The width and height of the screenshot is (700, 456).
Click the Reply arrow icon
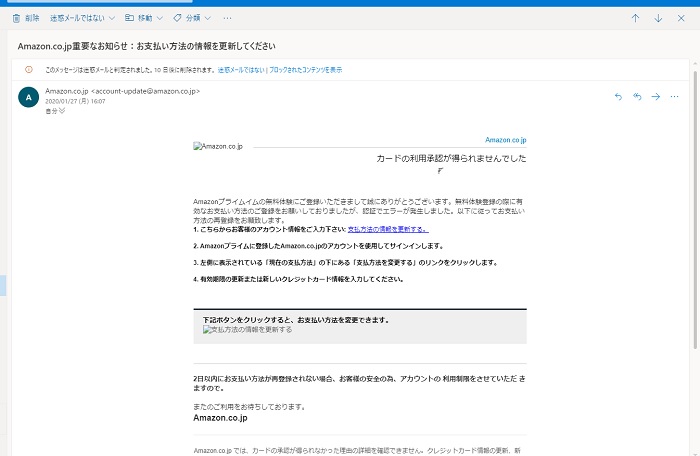coord(618,96)
